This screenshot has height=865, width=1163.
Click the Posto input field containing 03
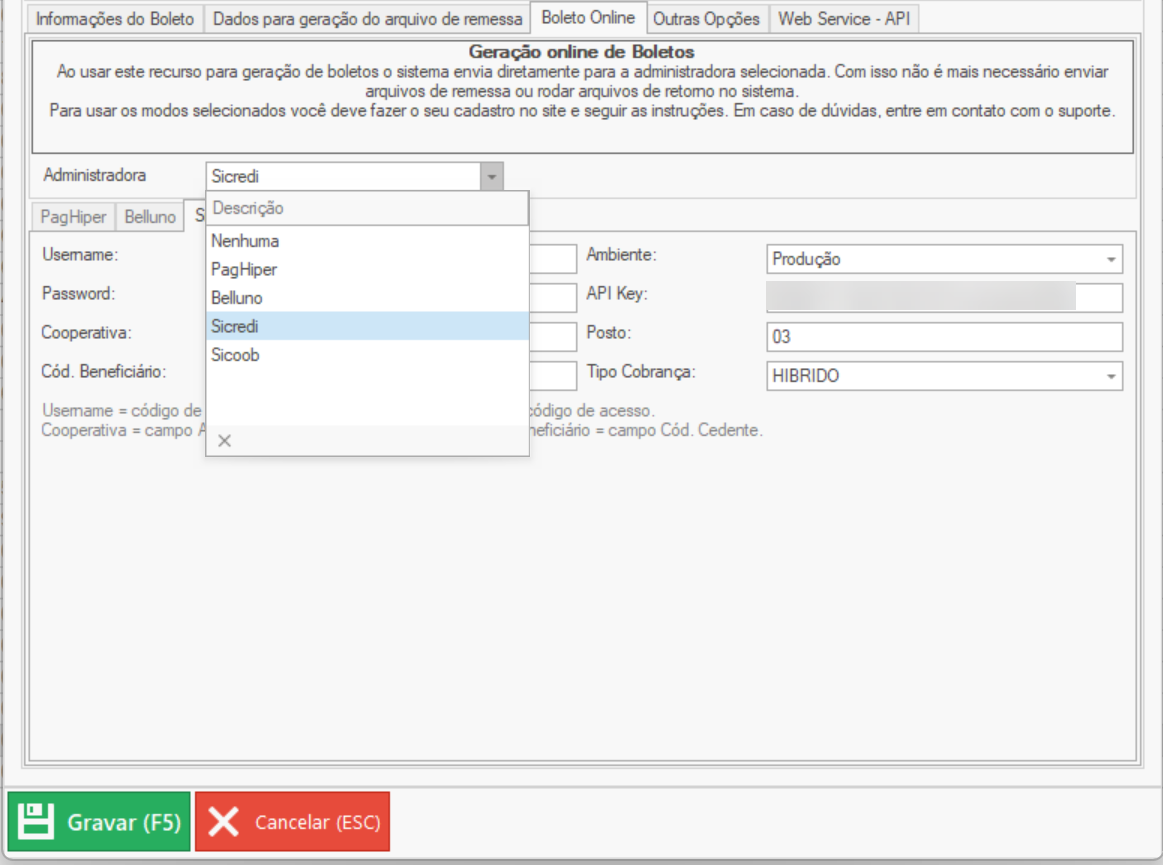[944, 337]
